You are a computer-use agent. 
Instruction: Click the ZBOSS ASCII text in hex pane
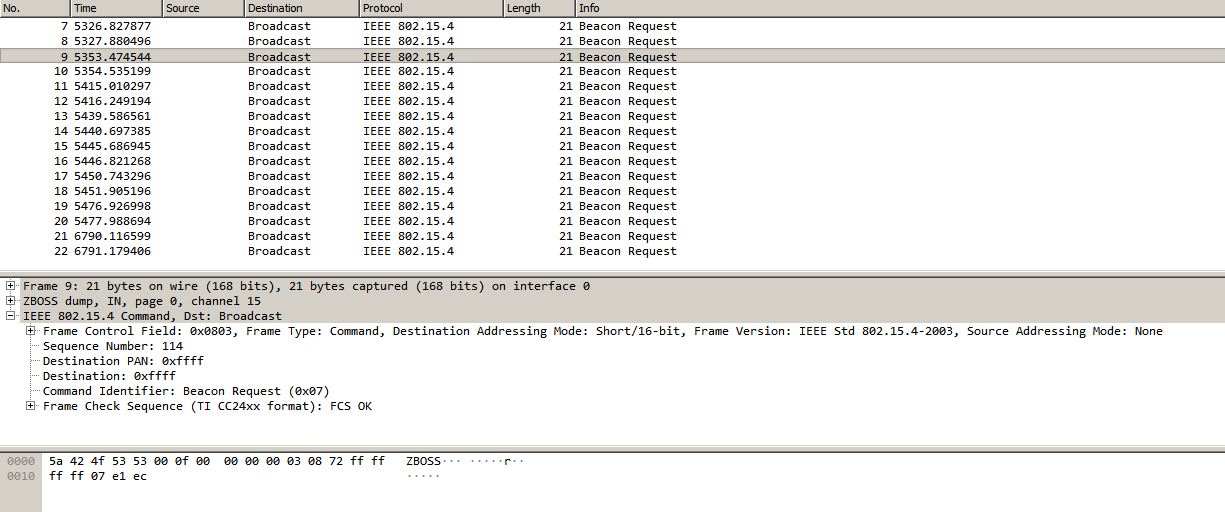click(x=423, y=461)
